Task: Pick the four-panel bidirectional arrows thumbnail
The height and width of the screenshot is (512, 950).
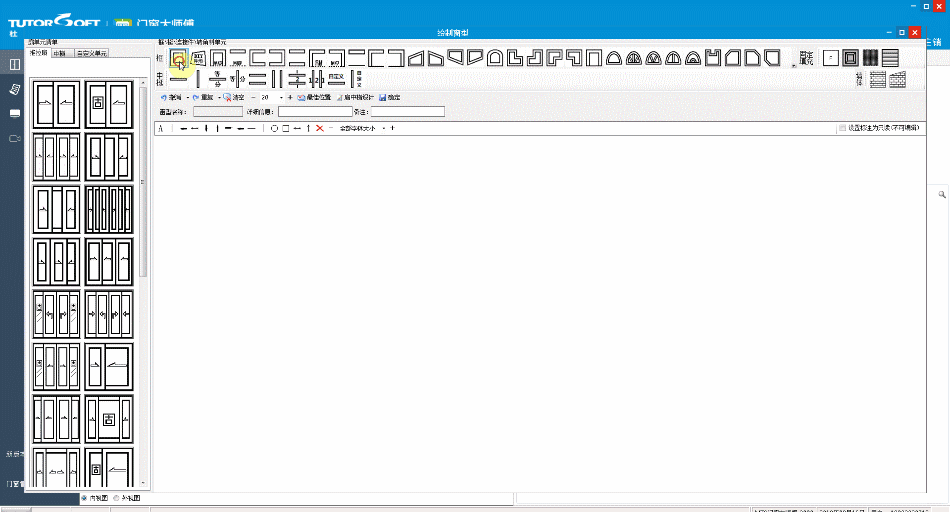Action: pos(109,314)
